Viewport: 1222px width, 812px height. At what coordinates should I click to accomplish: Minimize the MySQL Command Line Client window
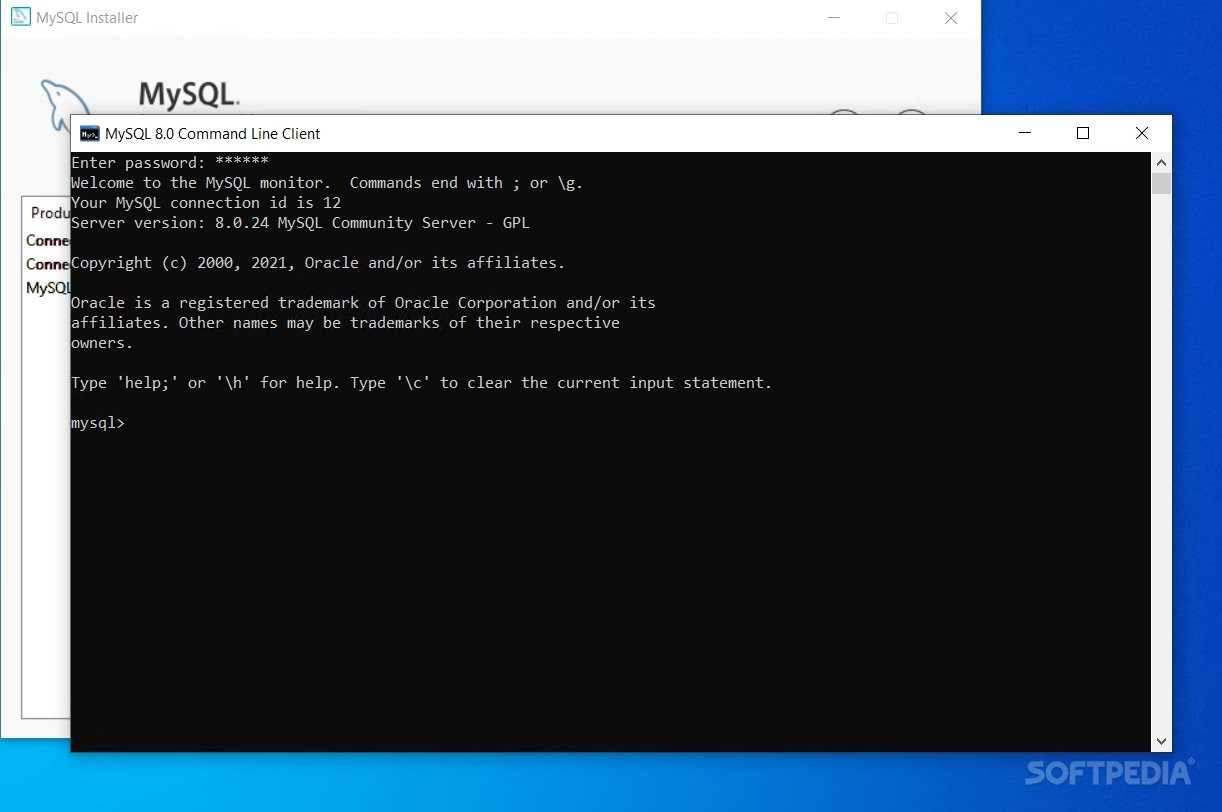tap(1024, 133)
